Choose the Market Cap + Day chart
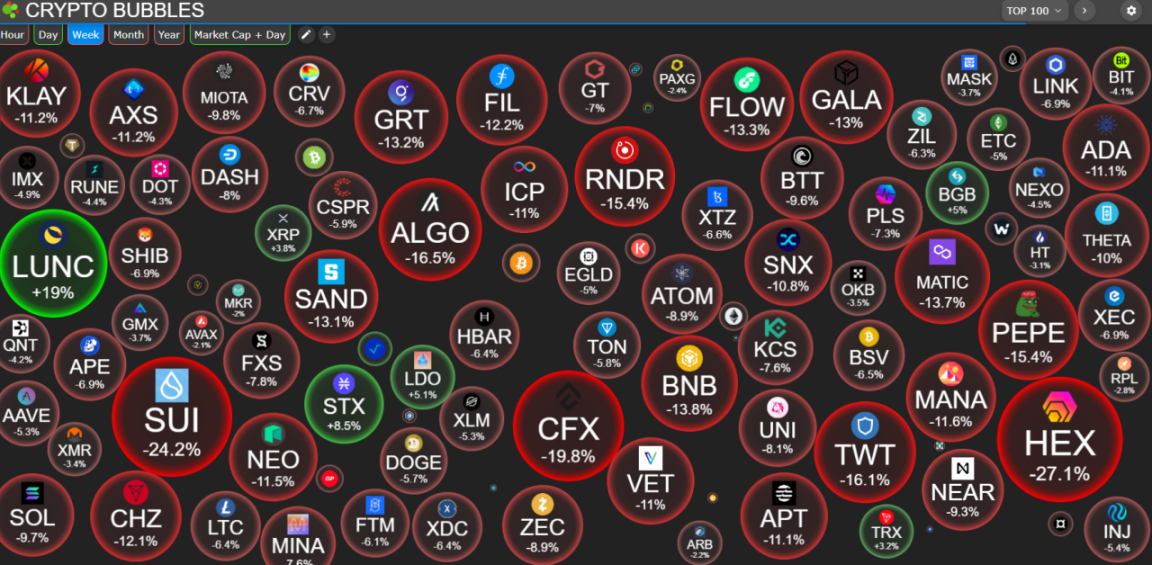 240,35
